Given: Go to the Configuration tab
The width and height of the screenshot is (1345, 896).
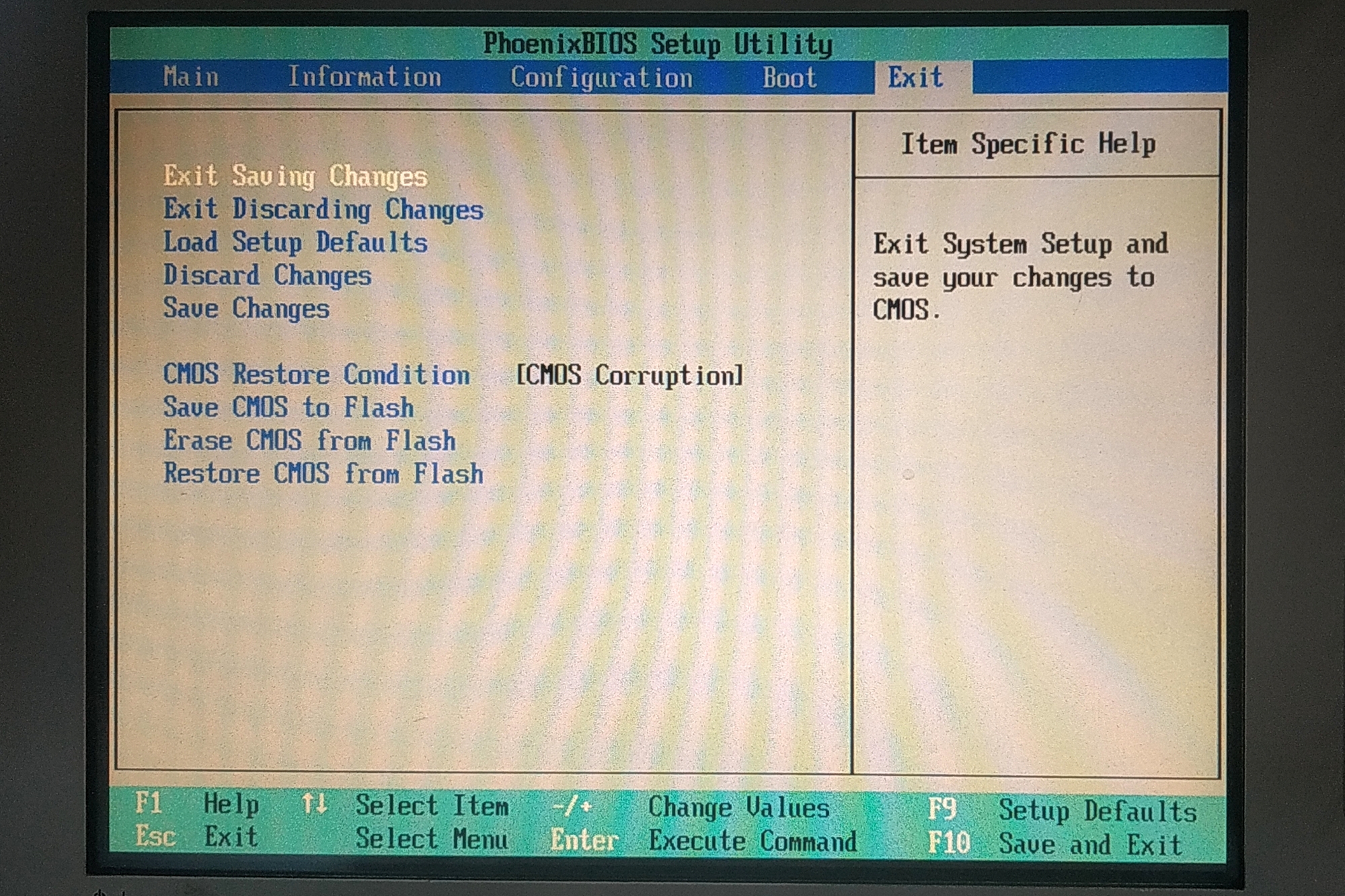Looking at the screenshot, I should 601,78.
